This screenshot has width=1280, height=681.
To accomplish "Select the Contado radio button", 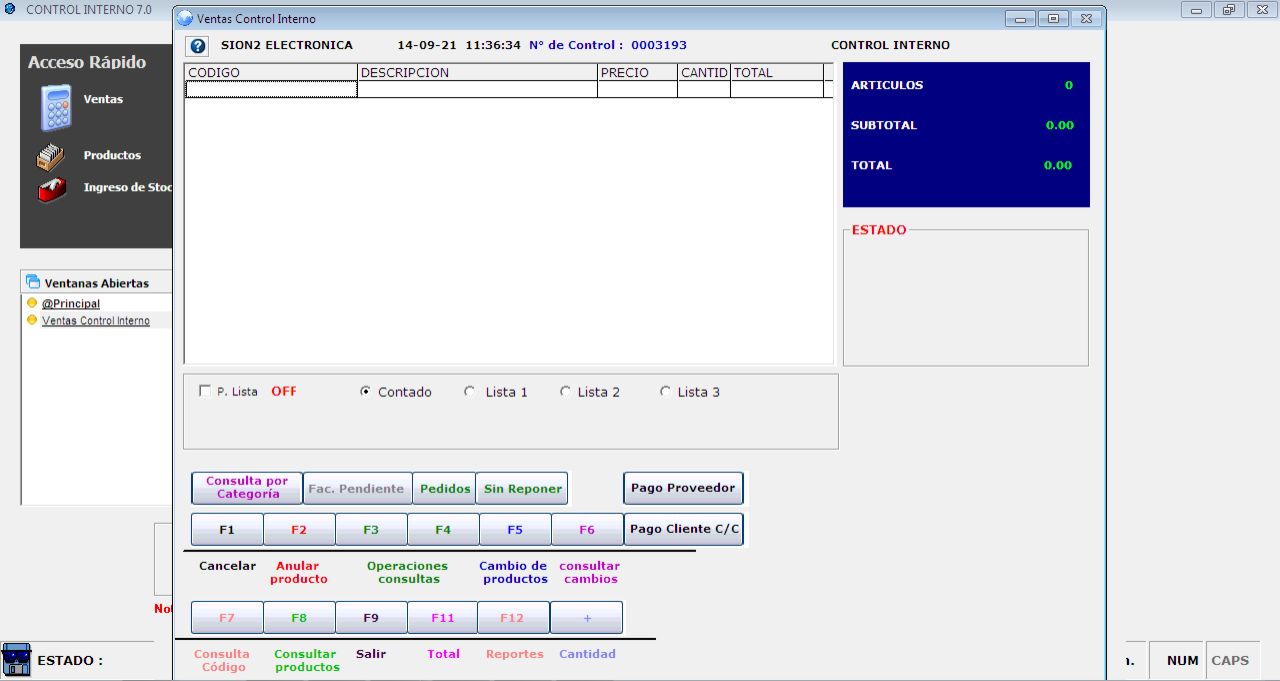I will point(365,392).
